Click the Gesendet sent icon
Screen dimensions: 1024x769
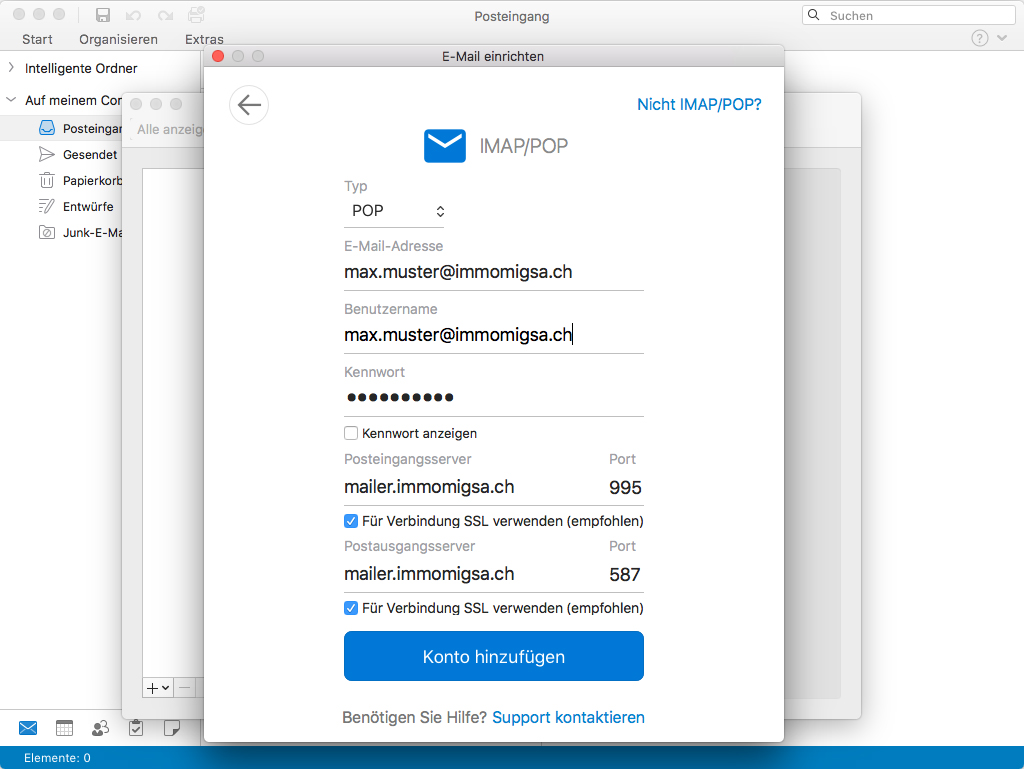pos(47,154)
